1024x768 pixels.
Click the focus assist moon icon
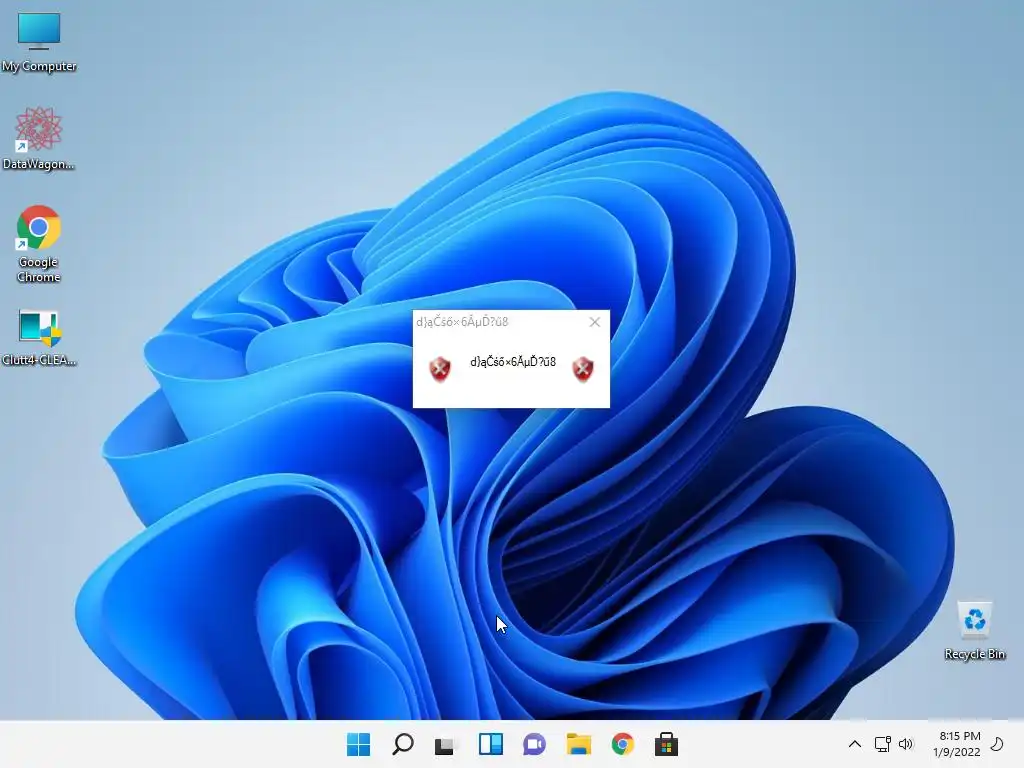click(x=997, y=744)
